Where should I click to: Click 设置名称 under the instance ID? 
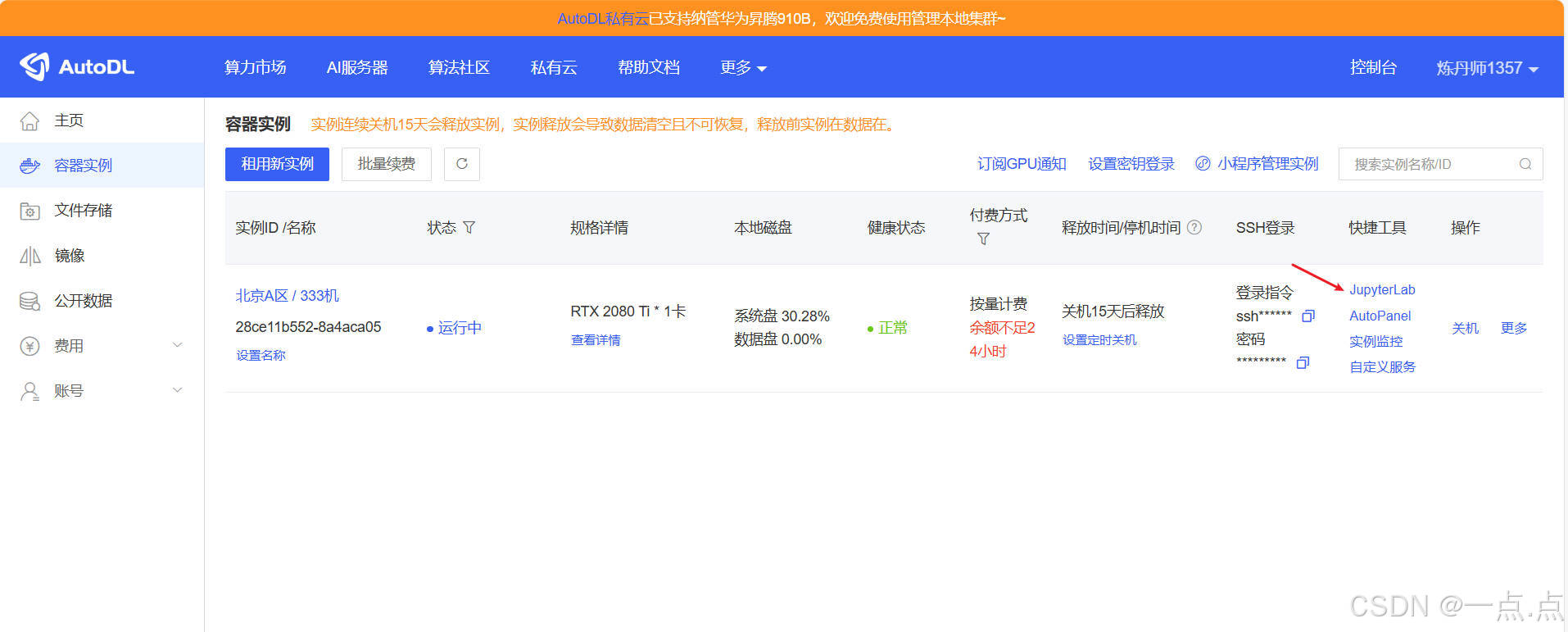(x=261, y=355)
